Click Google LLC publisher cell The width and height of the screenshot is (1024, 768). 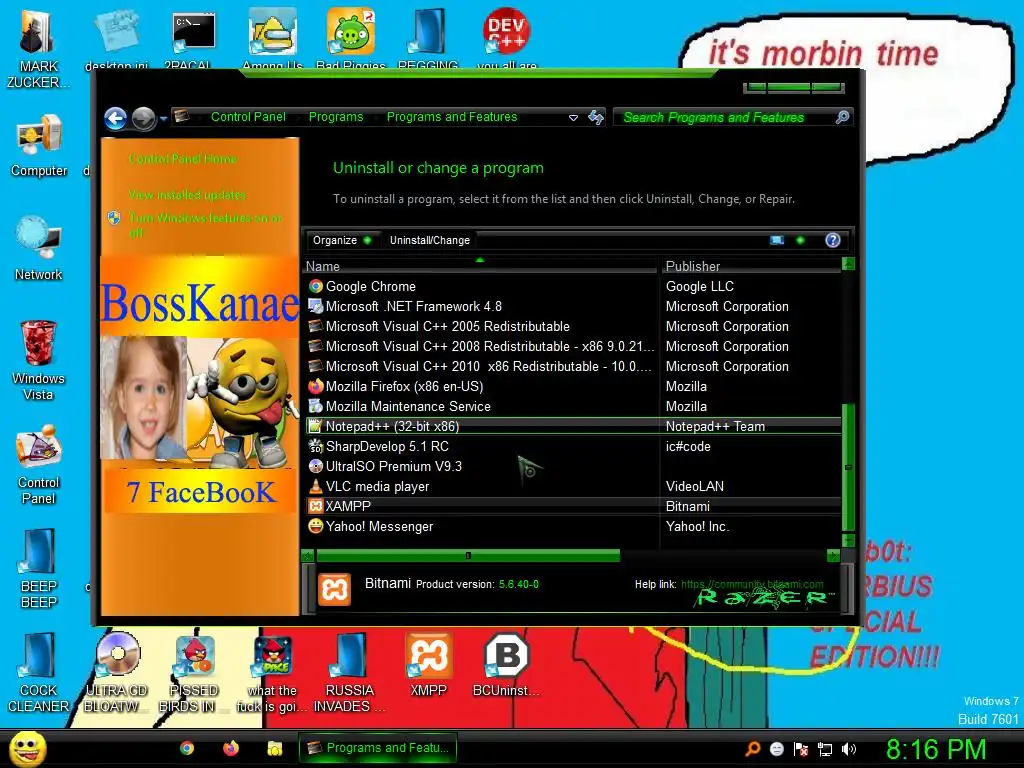coord(699,286)
